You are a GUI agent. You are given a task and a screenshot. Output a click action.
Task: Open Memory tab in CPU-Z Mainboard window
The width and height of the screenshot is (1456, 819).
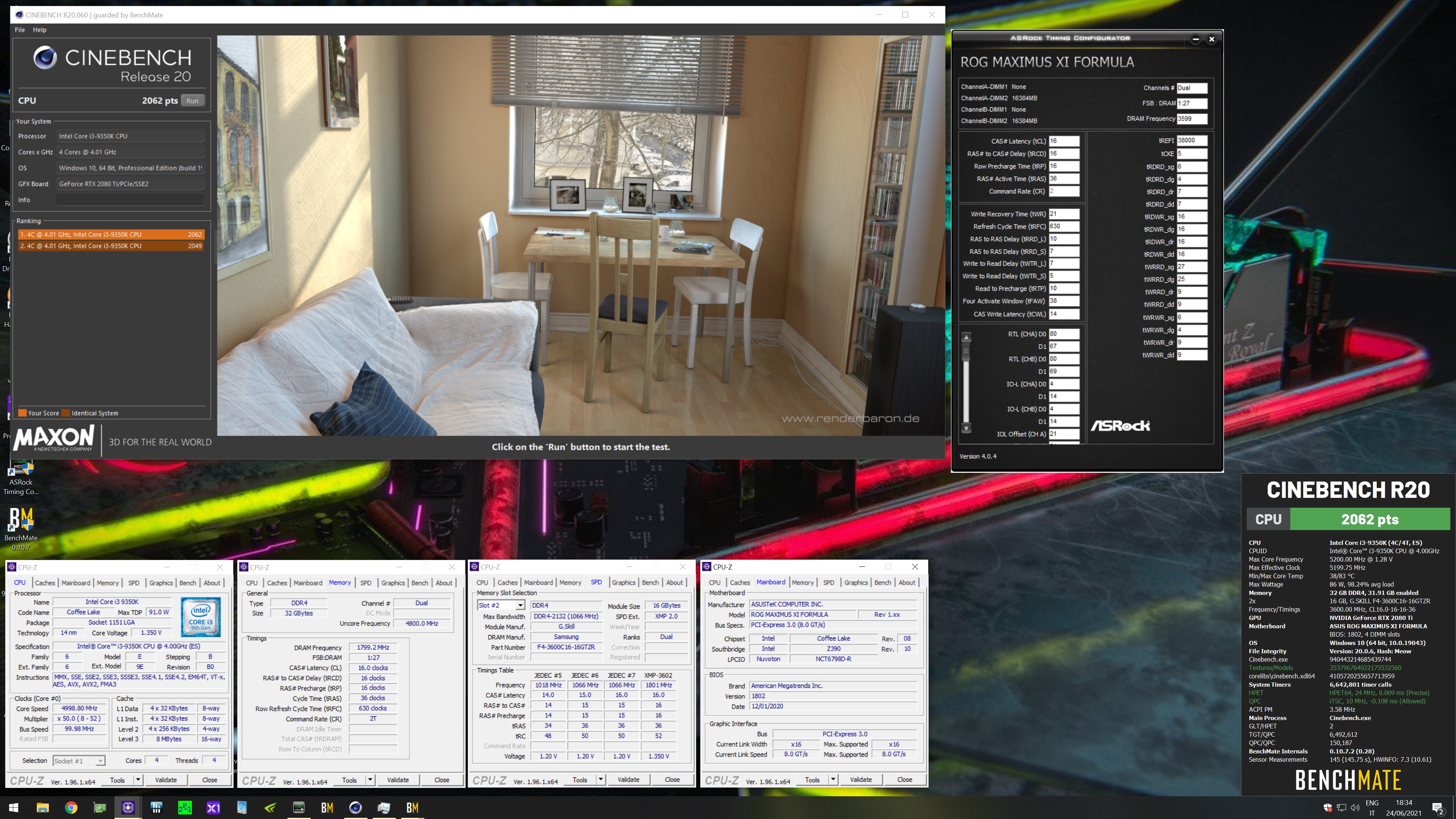(803, 582)
